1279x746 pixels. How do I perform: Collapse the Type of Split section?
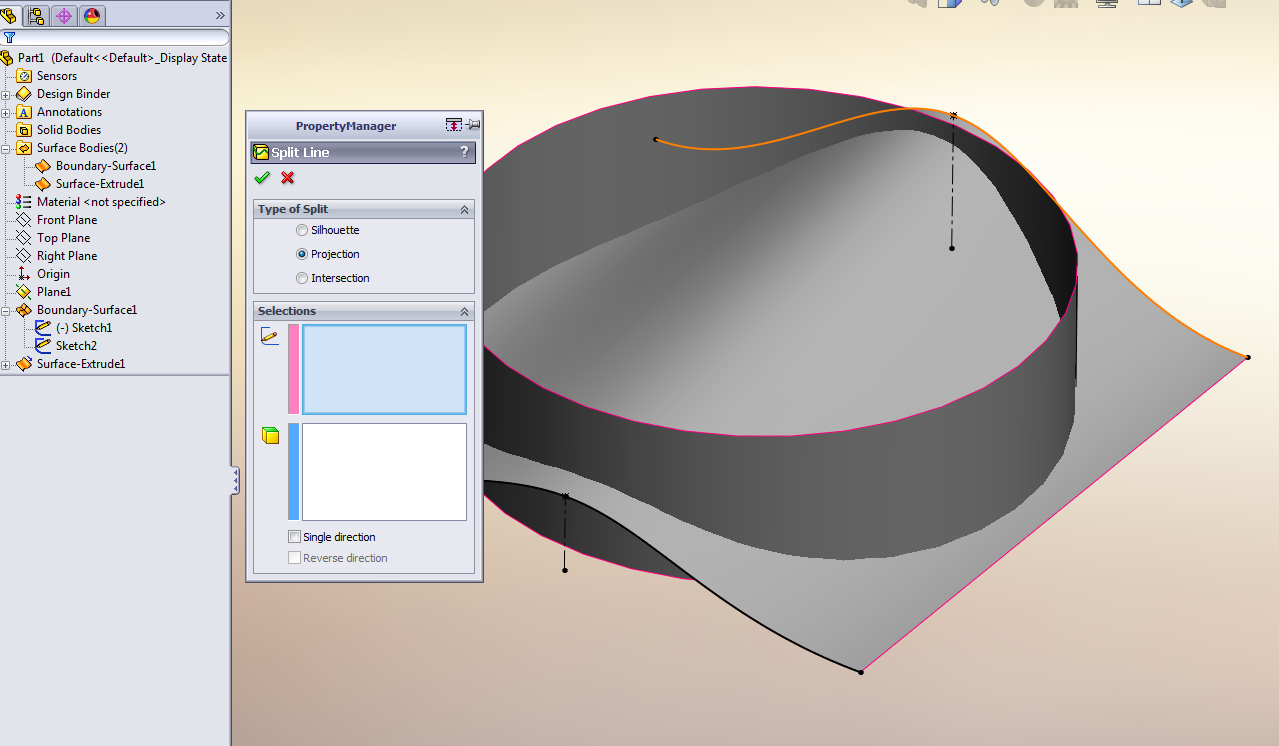464,209
